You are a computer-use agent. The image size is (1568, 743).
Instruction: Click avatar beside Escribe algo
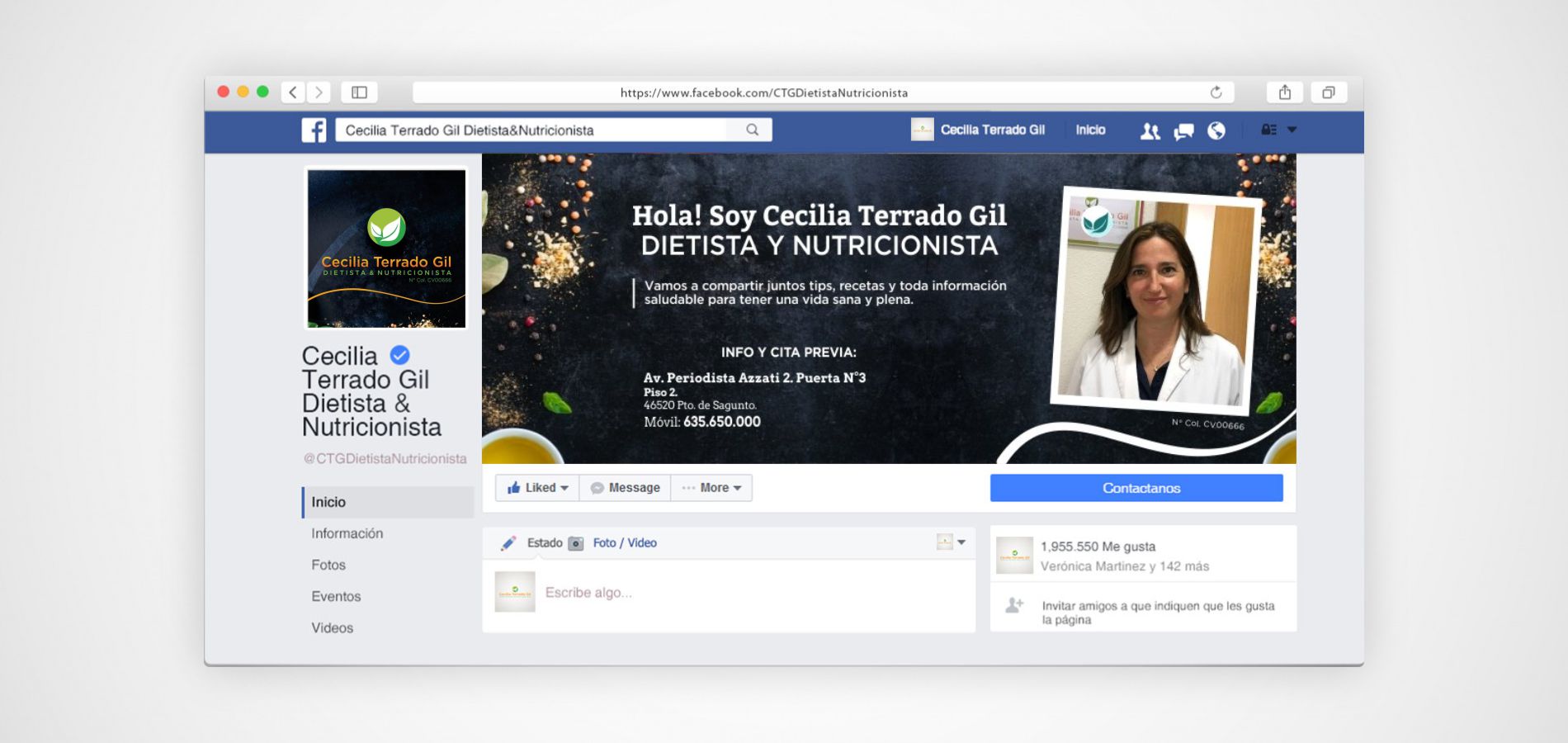pos(515,592)
